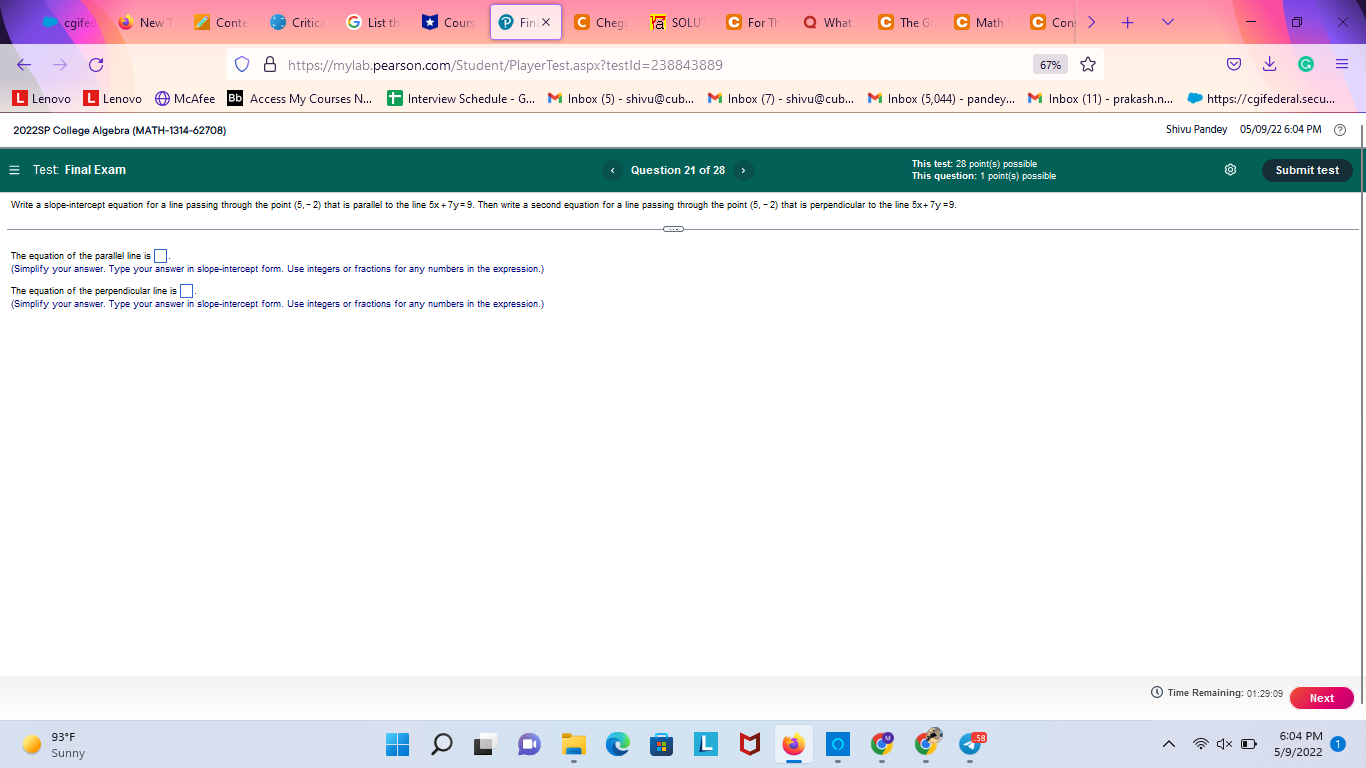This screenshot has width=1366, height=768.
Task: Open the Windows Start menu
Action: pos(397,745)
